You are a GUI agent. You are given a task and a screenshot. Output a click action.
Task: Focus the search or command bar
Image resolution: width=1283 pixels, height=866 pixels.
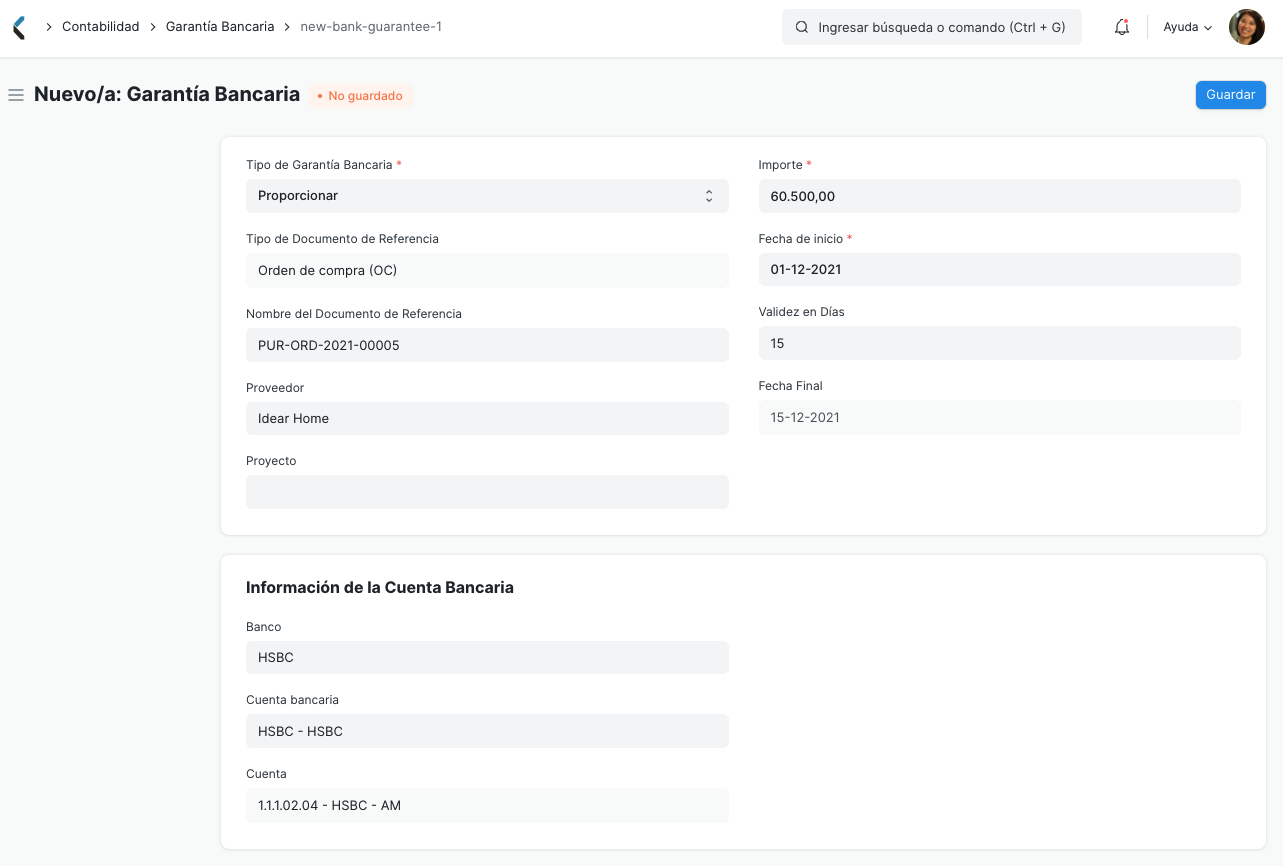[932, 28]
